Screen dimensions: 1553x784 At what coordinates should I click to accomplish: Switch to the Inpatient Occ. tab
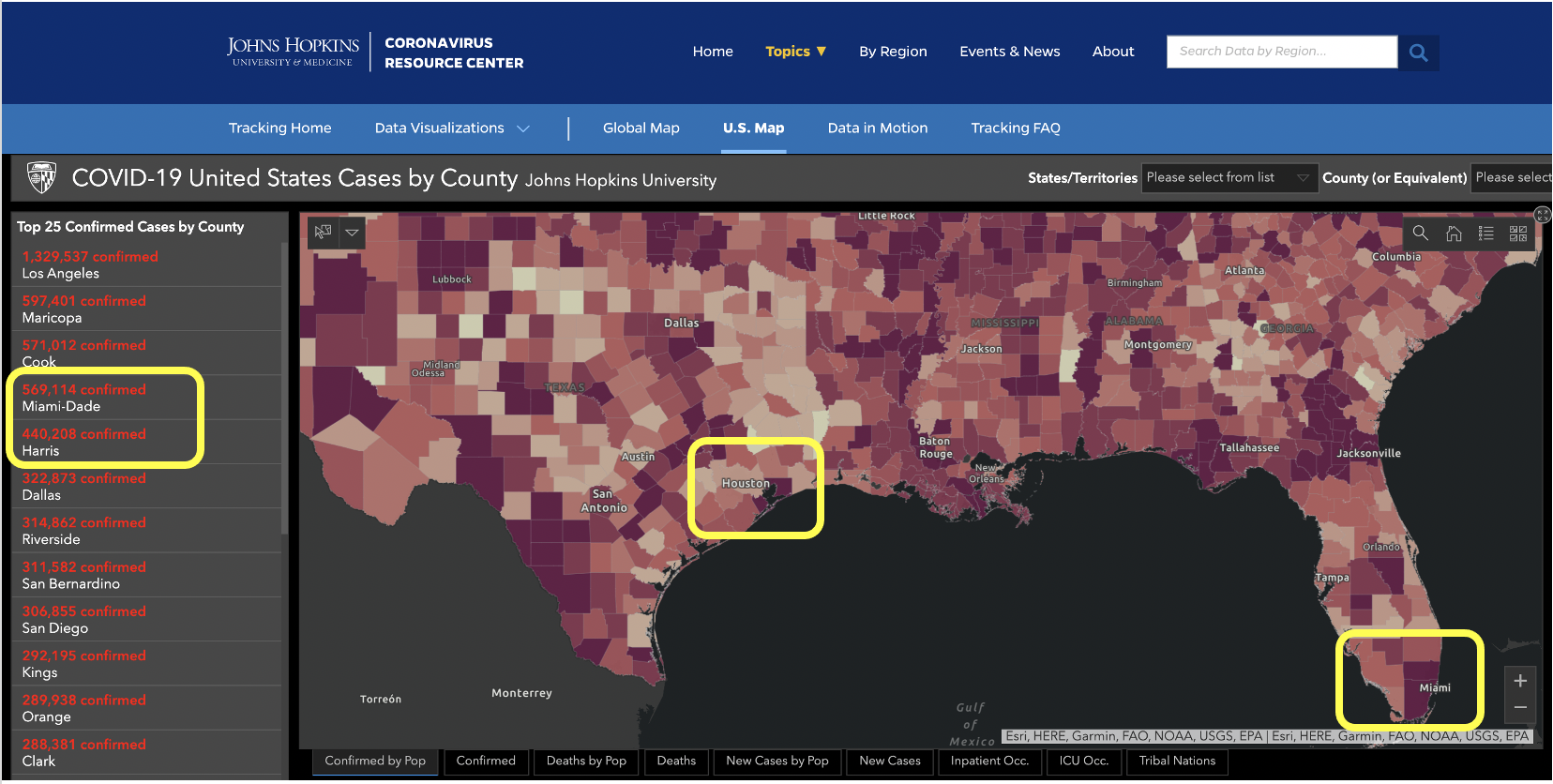click(989, 761)
